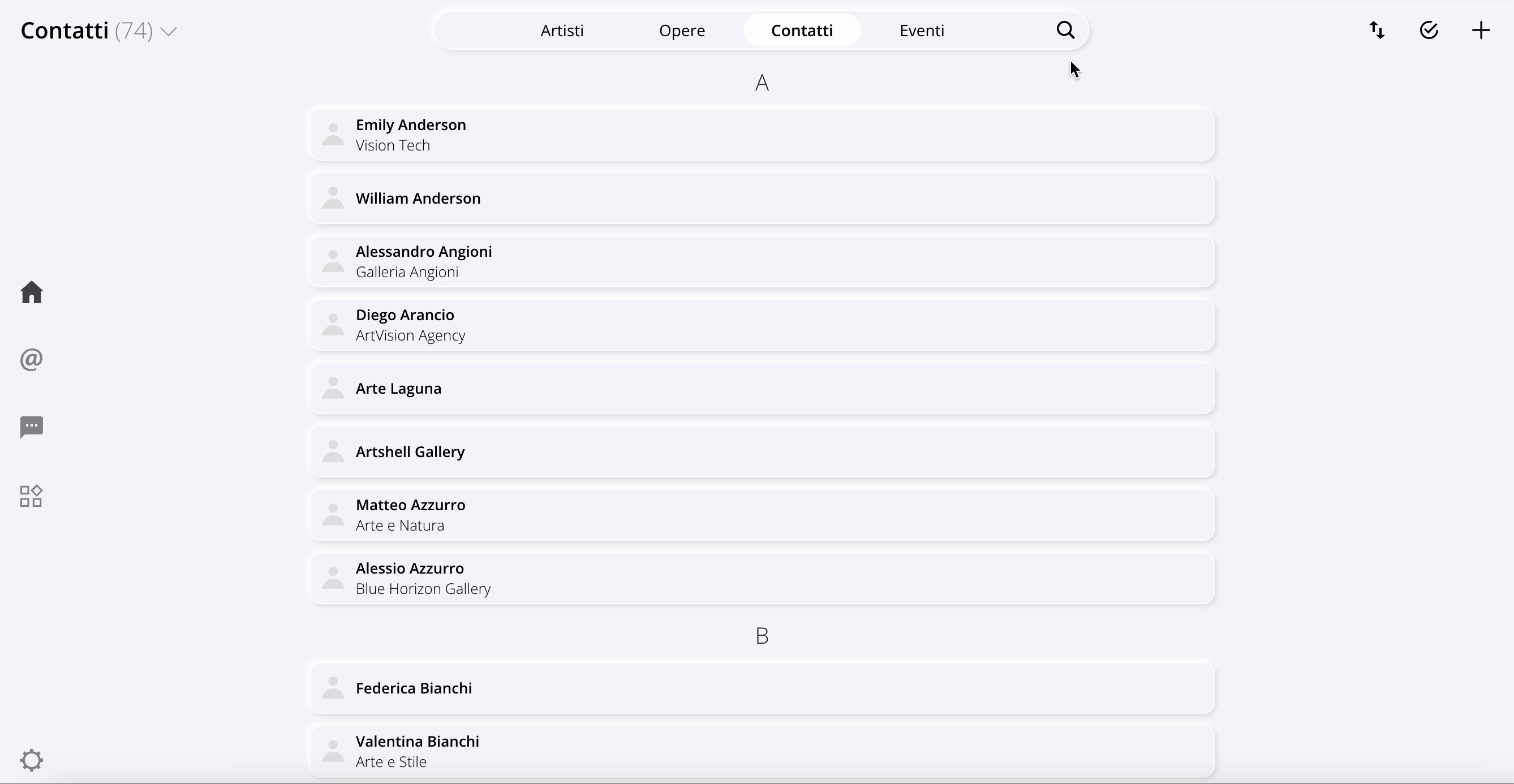Open William Anderson contact

pos(762,198)
